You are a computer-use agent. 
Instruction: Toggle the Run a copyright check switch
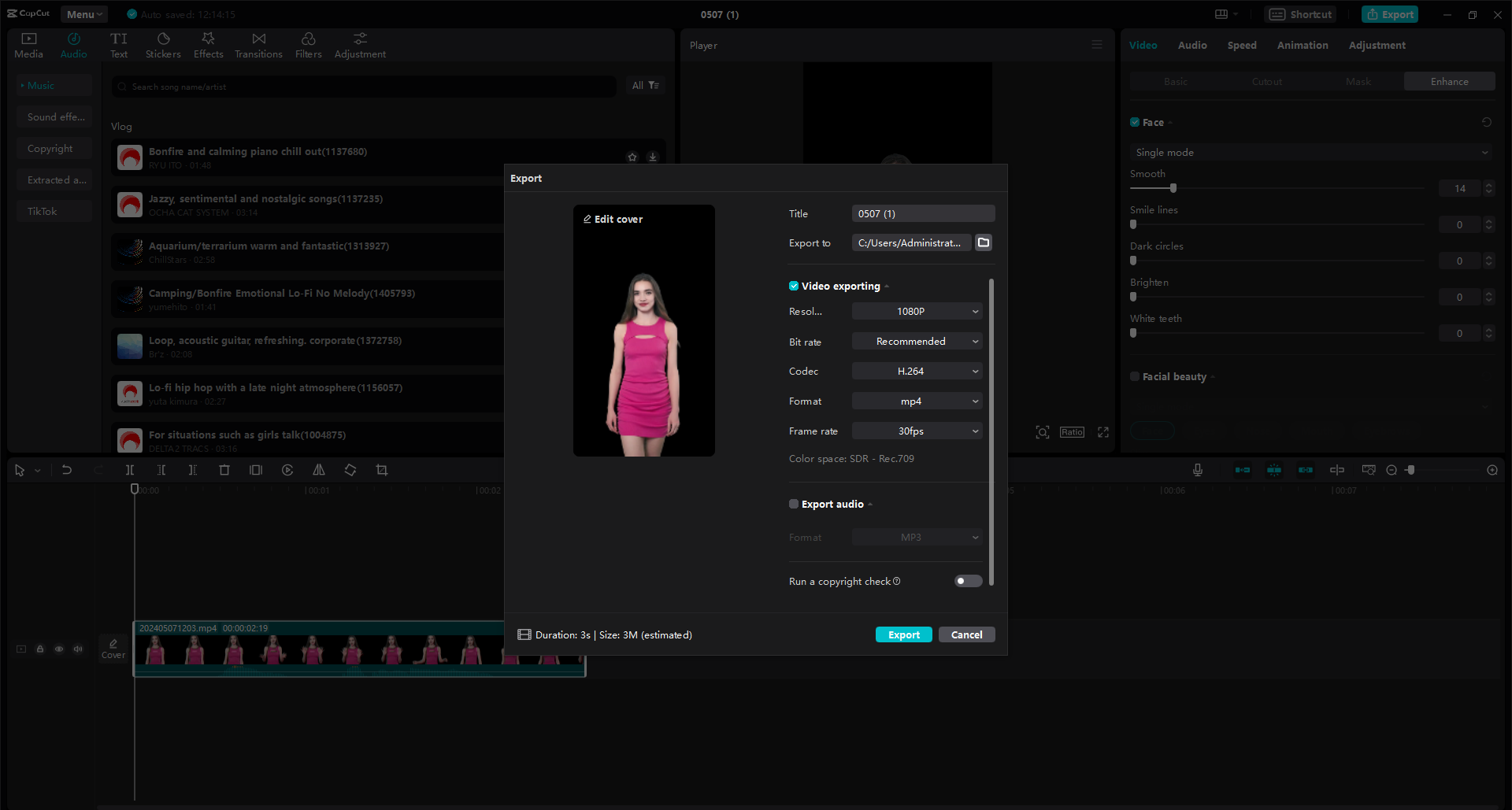[967, 581]
